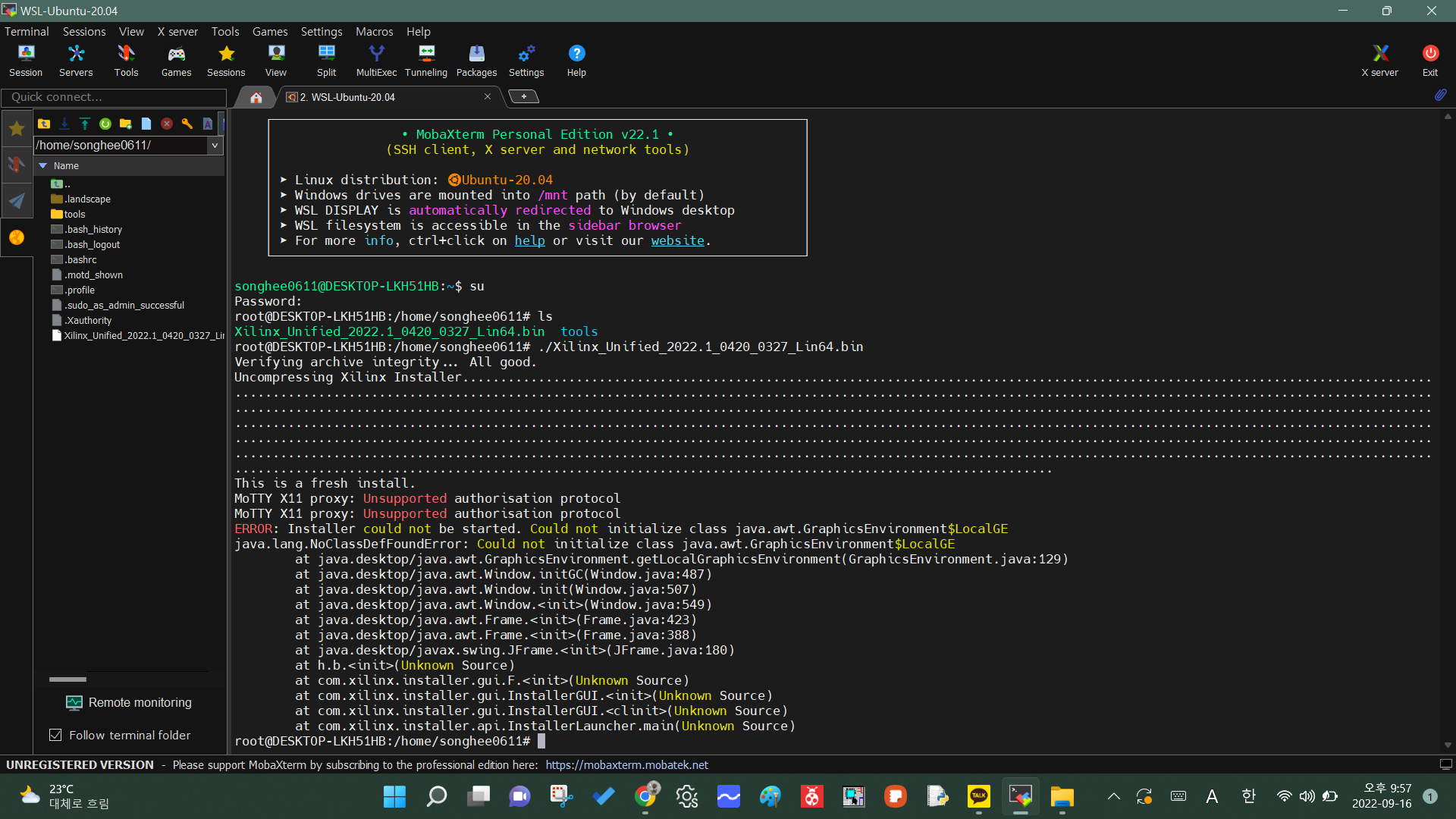
Task: Open the Settings gears toolbar icon
Action: 526,60
